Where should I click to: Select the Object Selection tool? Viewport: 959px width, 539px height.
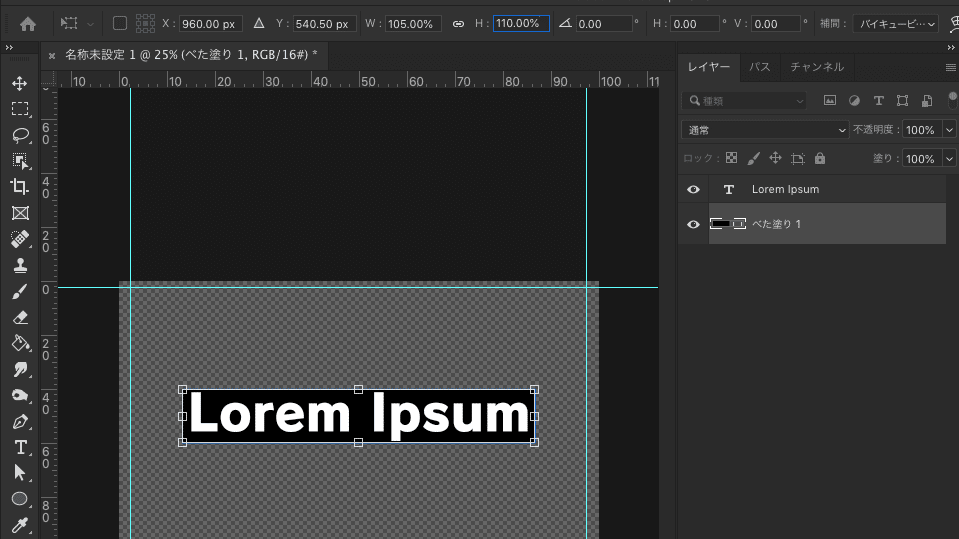(x=20, y=161)
